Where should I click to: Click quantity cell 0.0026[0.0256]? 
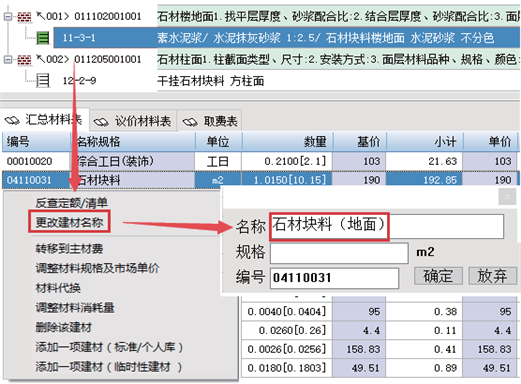pyautogui.click(x=287, y=349)
